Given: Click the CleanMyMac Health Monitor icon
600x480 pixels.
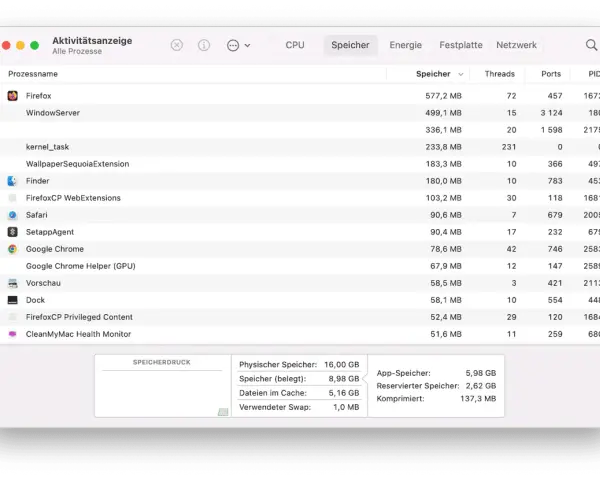Looking at the screenshot, I should (13, 334).
